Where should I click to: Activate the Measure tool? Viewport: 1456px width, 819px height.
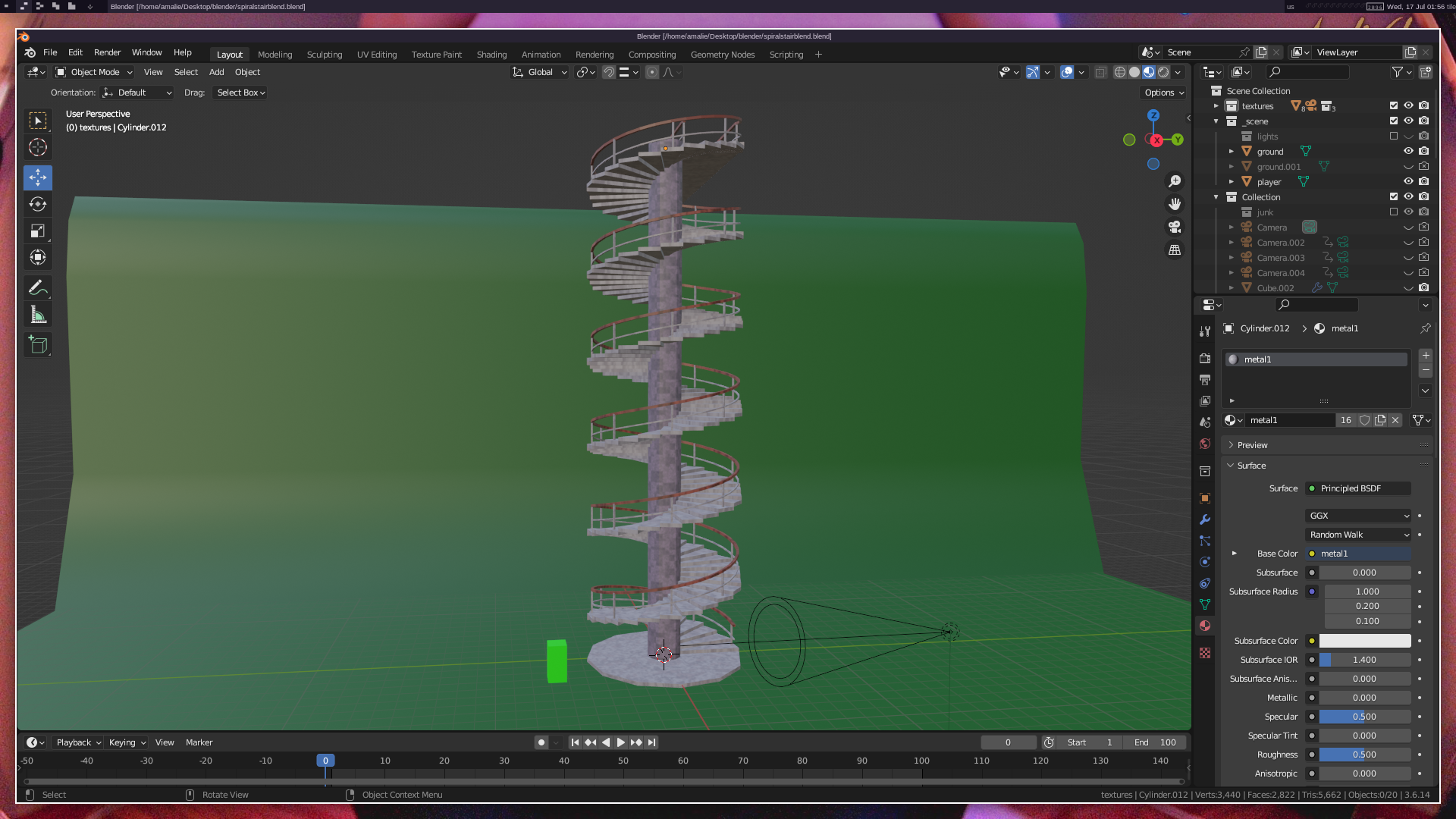pos(38,315)
